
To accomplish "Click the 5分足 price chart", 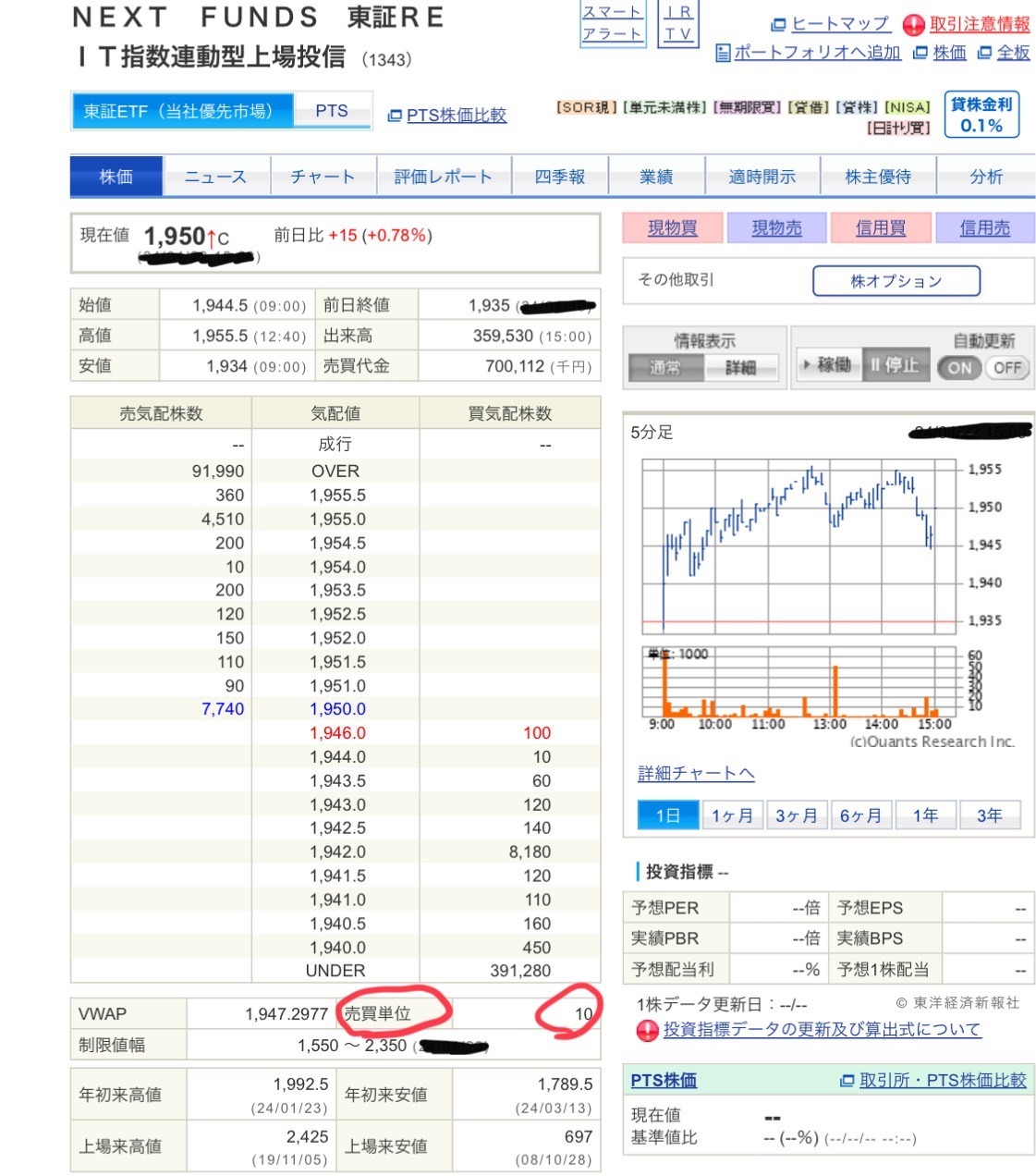I will click(800, 545).
